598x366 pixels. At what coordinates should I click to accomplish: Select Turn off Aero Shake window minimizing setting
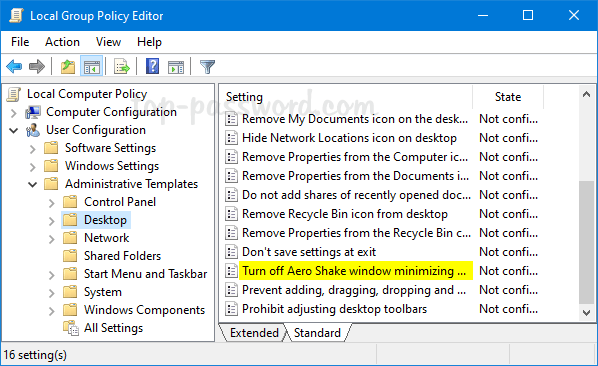point(354,271)
